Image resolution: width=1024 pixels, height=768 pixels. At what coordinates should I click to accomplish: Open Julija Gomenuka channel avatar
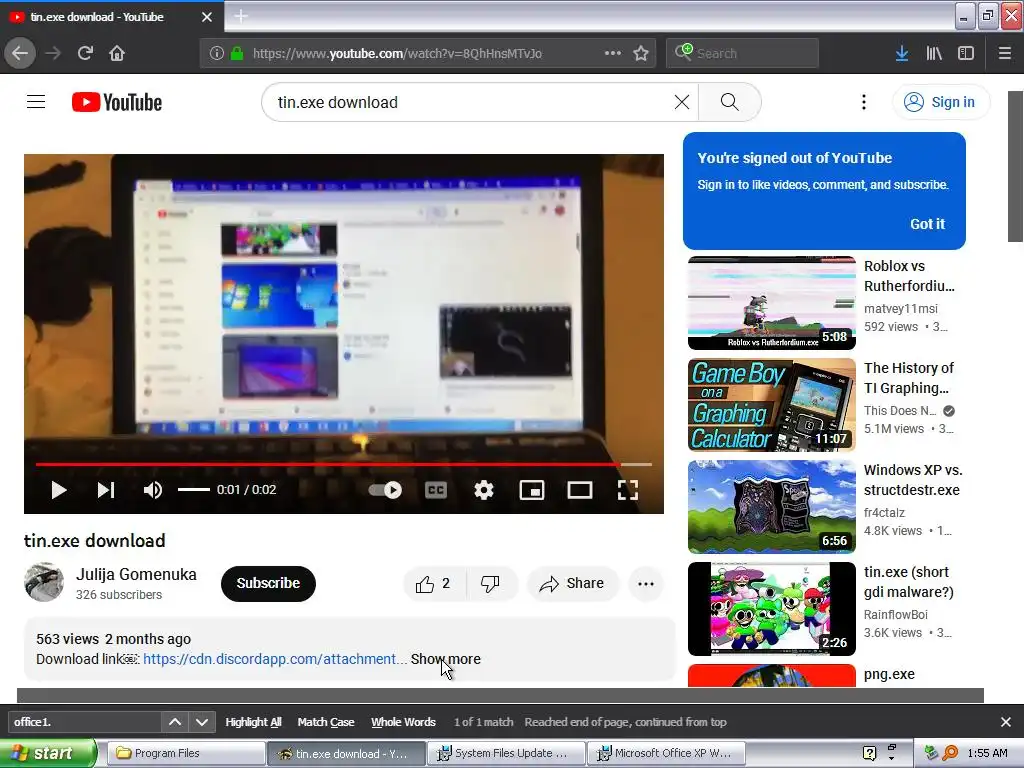click(x=44, y=582)
